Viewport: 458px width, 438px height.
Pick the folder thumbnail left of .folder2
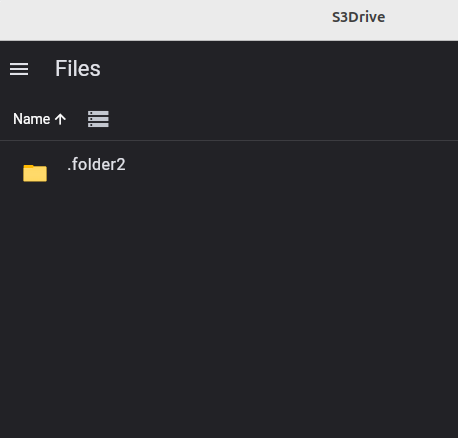pyautogui.click(x=35, y=173)
